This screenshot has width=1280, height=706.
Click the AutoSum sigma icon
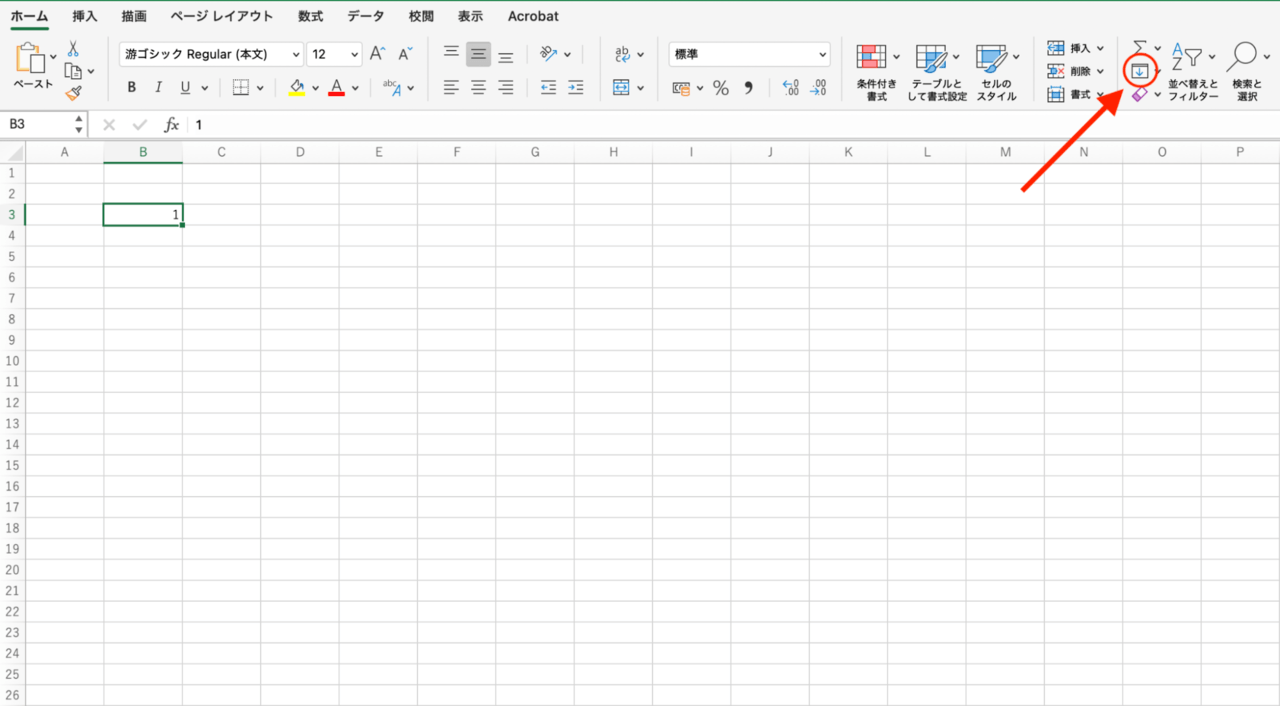pos(1139,48)
